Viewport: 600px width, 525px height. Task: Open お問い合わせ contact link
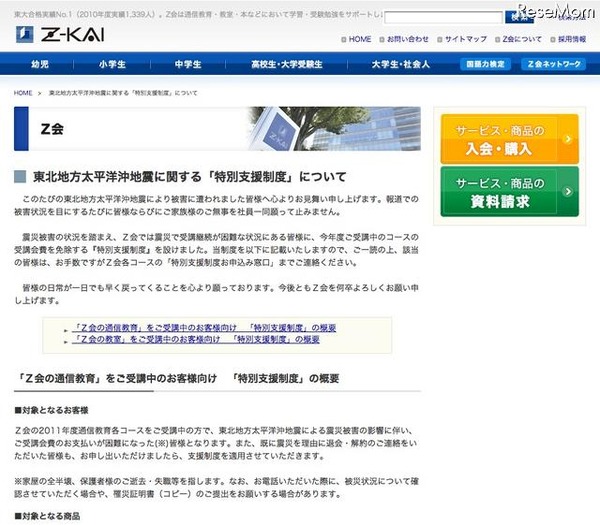(408, 39)
